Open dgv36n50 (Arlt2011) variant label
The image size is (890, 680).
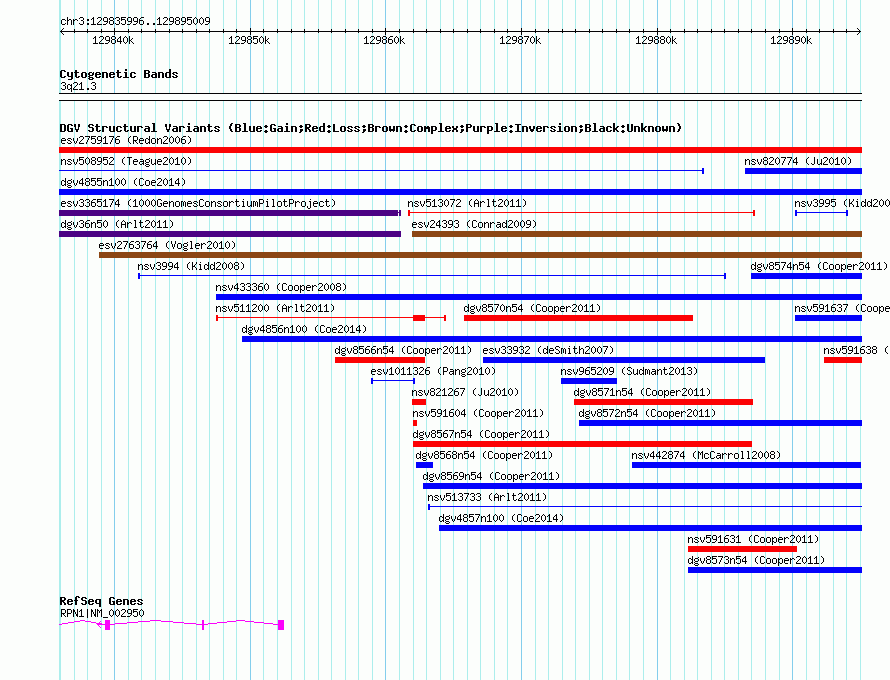click(x=117, y=224)
